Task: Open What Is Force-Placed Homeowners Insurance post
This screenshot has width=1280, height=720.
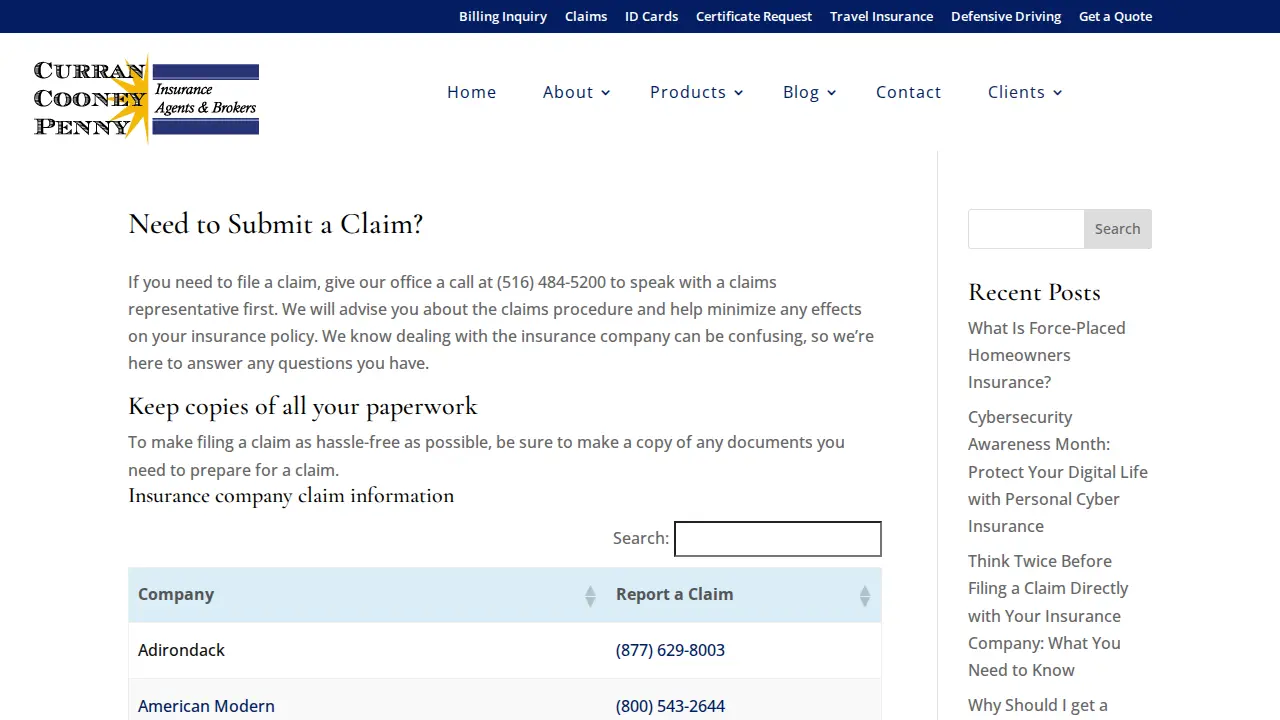Action: coord(1047,355)
